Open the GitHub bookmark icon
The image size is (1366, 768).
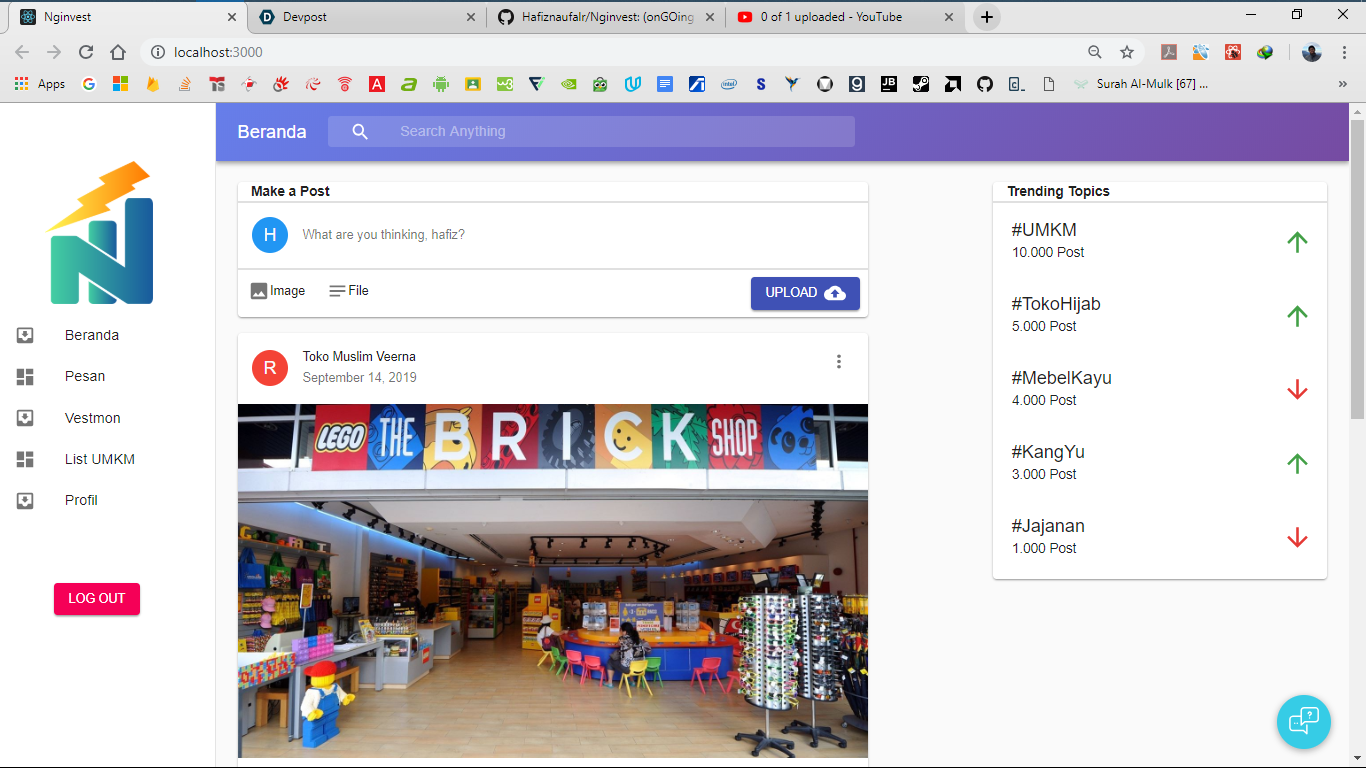pyautogui.click(x=985, y=84)
